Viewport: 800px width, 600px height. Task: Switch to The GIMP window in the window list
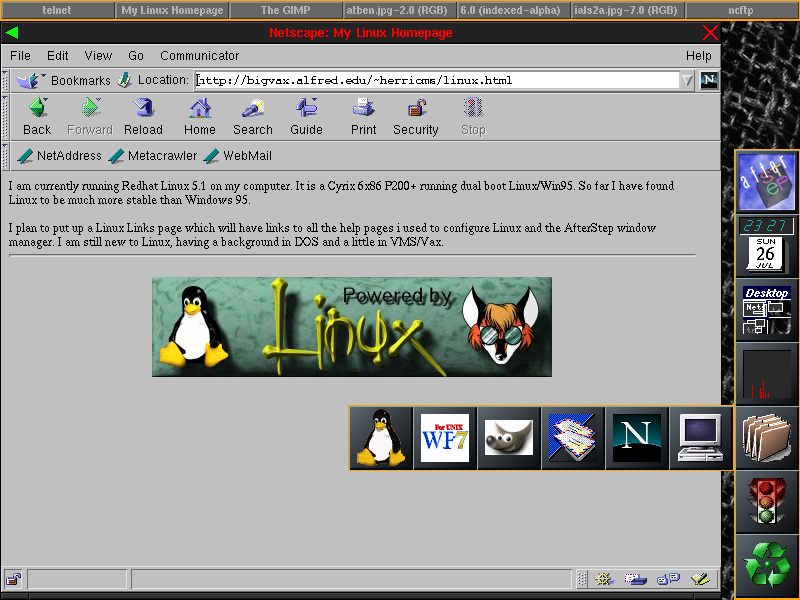coord(285,10)
